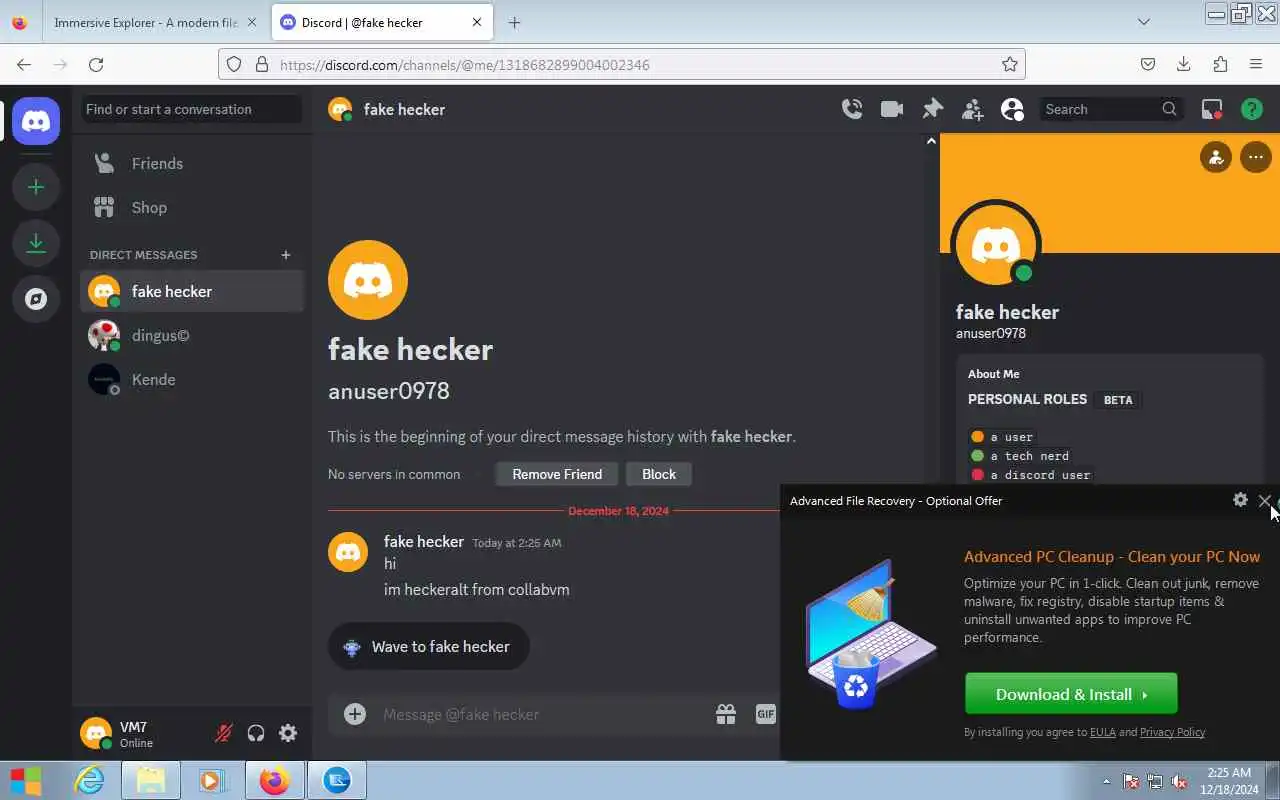This screenshot has height=800, width=1280.
Task: Open Discord help icon
Action: coord(1252,109)
